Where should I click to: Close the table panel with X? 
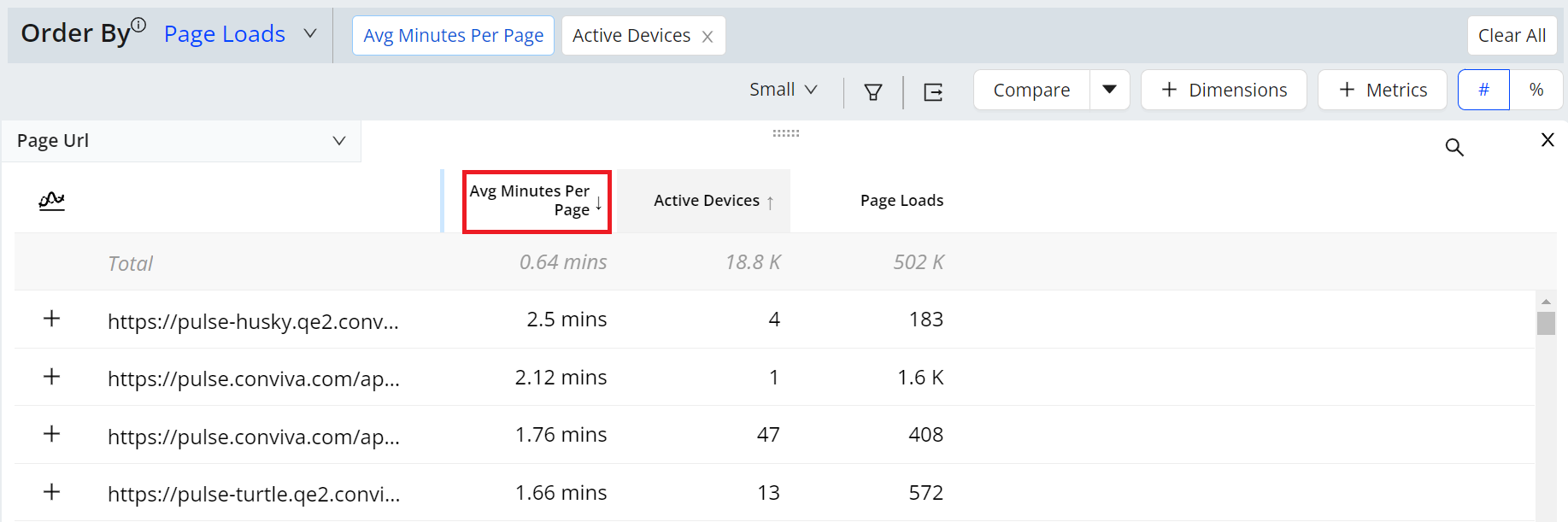pyautogui.click(x=1547, y=140)
